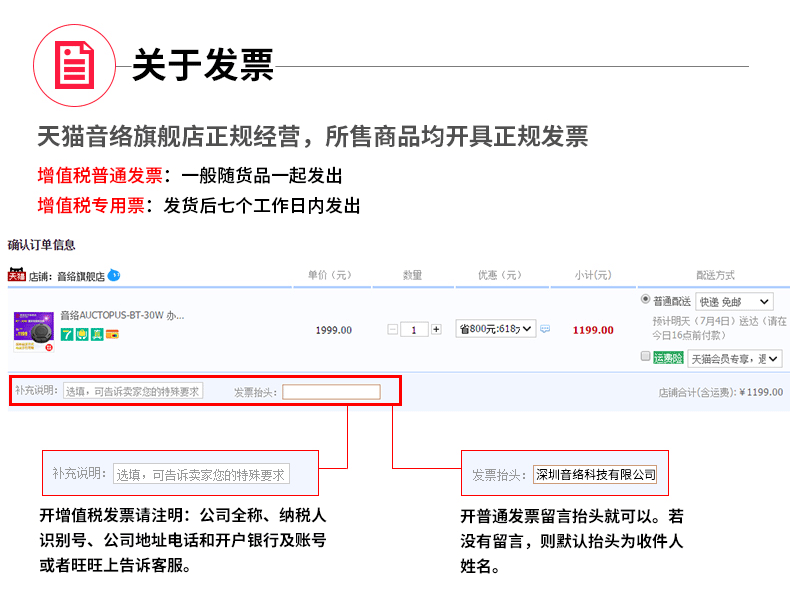790x606 pixels.
Task: Open the 省800元:618 discount dropdown
Action: pyautogui.click(x=496, y=329)
